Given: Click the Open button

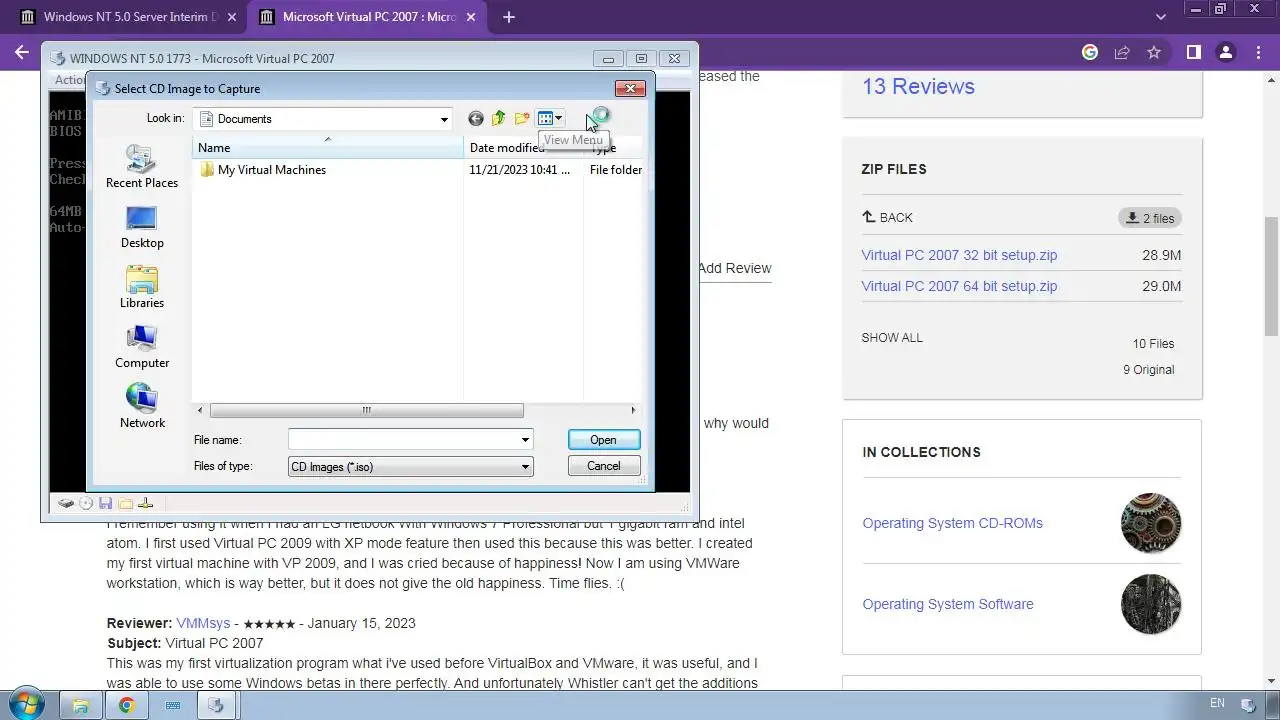Looking at the screenshot, I should 603,440.
